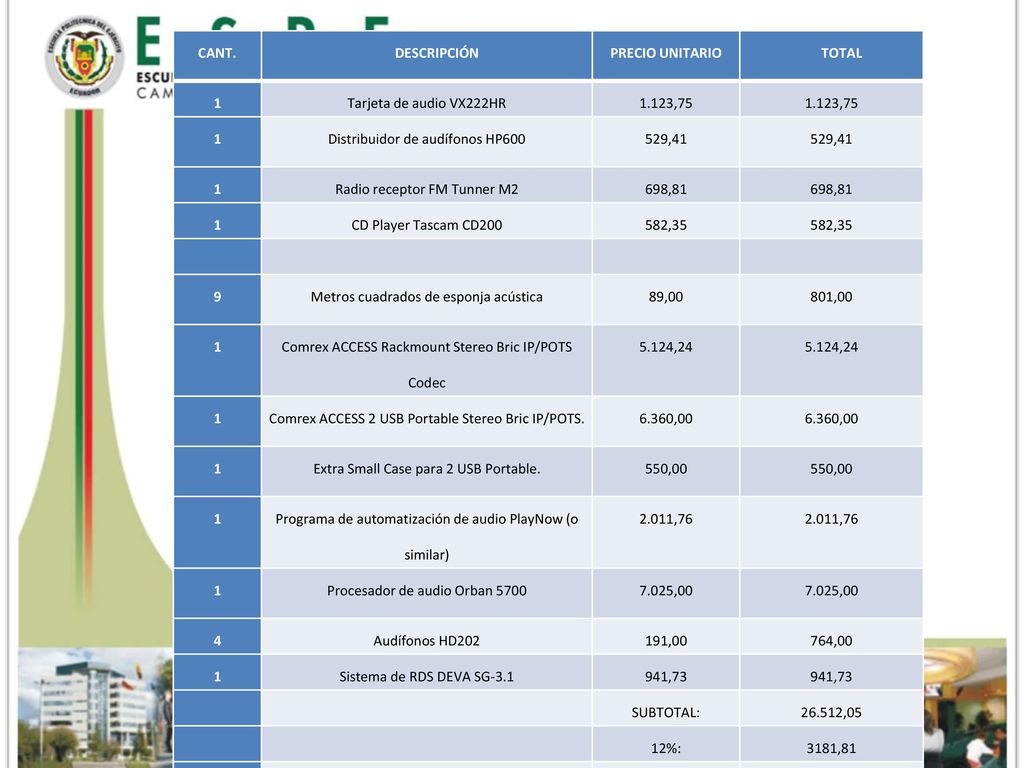Image resolution: width=1024 pixels, height=768 pixels.
Task: Select the DESCRIPCIÓN column header
Action: pos(426,55)
